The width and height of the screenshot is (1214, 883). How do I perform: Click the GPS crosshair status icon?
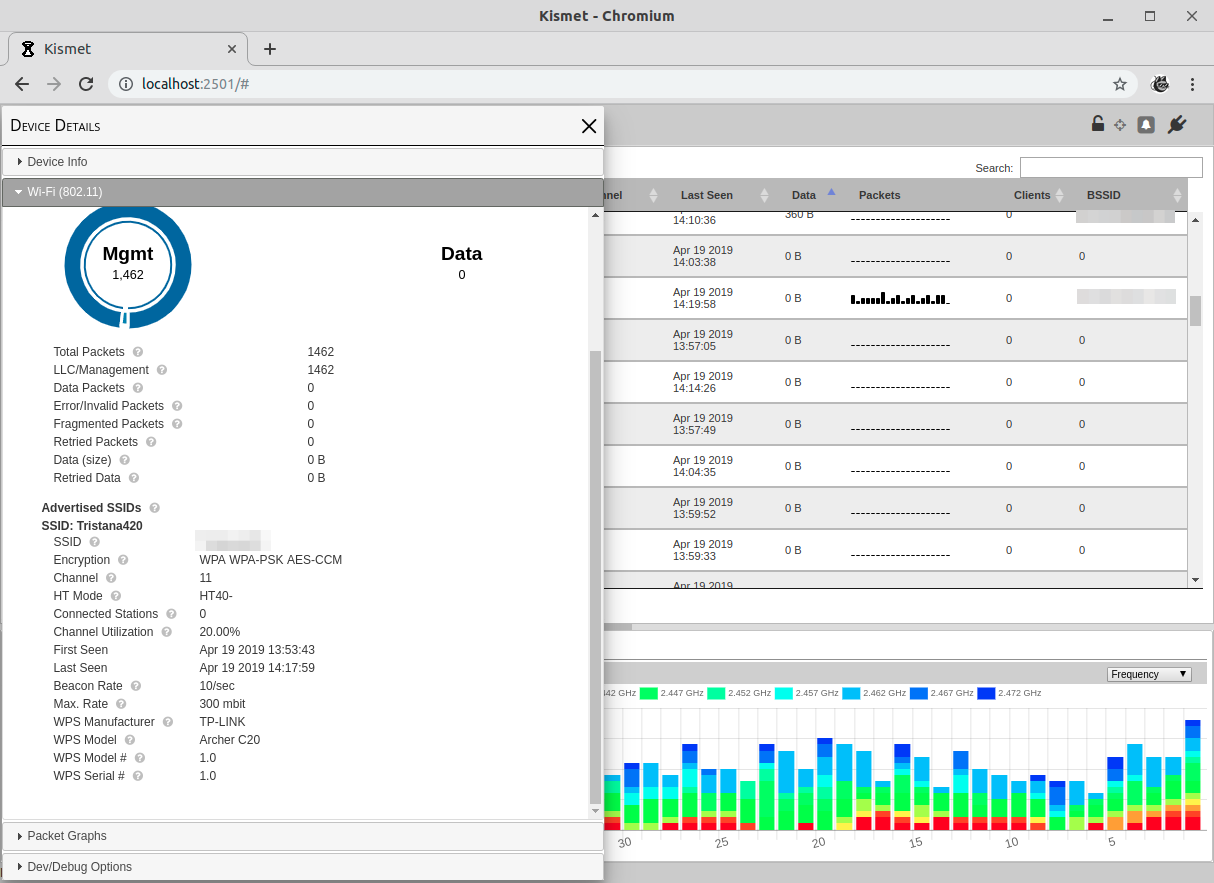pyautogui.click(x=1120, y=124)
